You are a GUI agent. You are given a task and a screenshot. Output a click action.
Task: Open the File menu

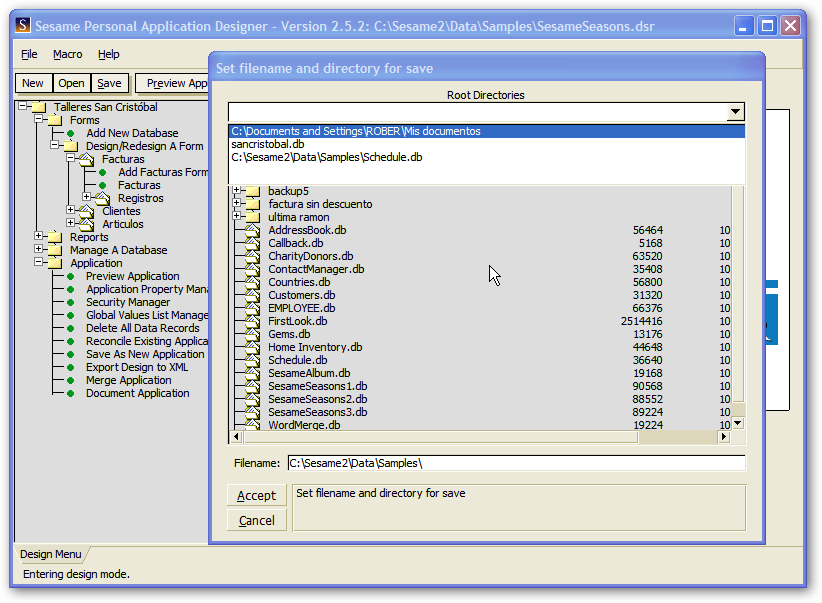coord(29,54)
